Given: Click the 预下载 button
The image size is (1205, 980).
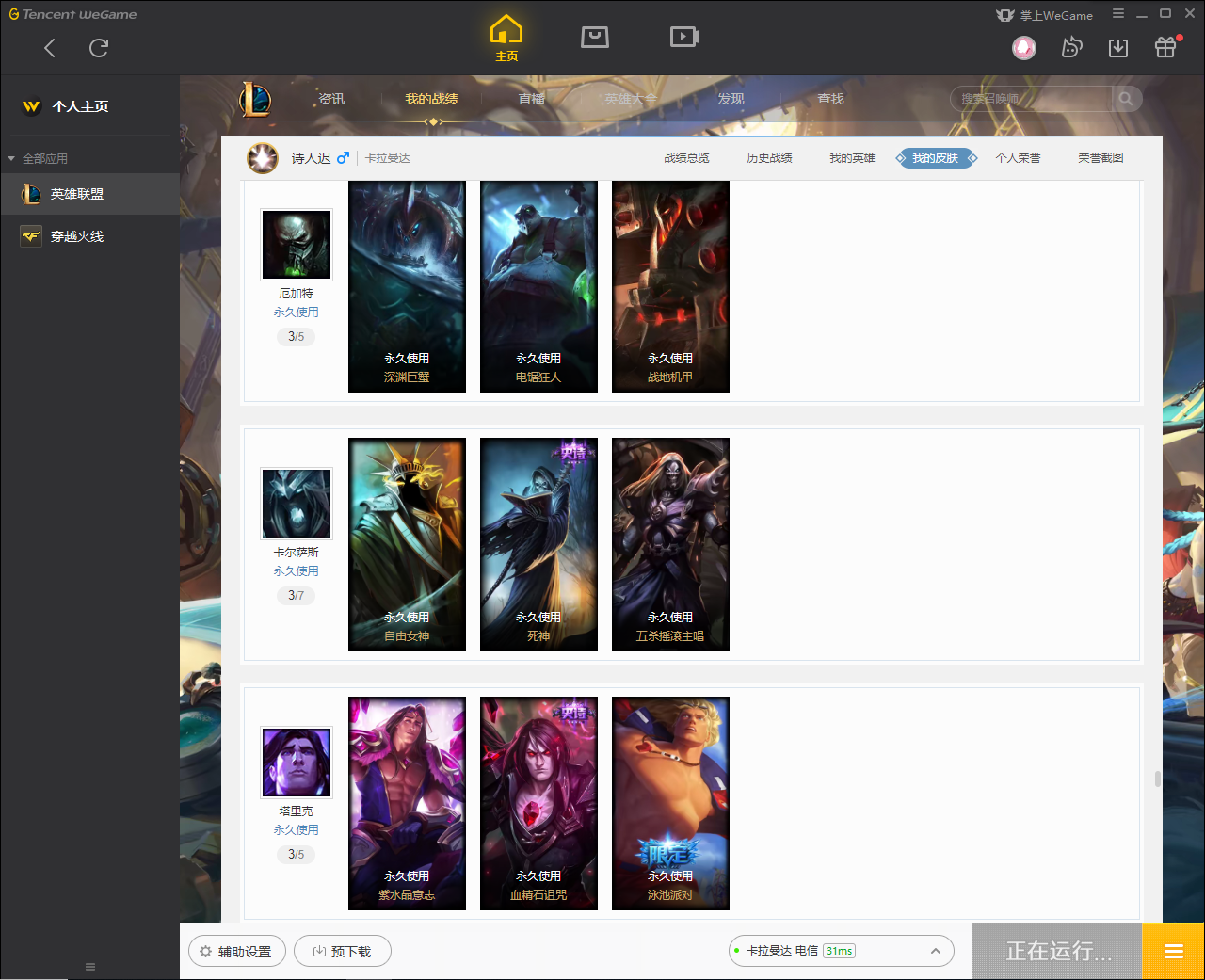Looking at the screenshot, I should point(343,951).
